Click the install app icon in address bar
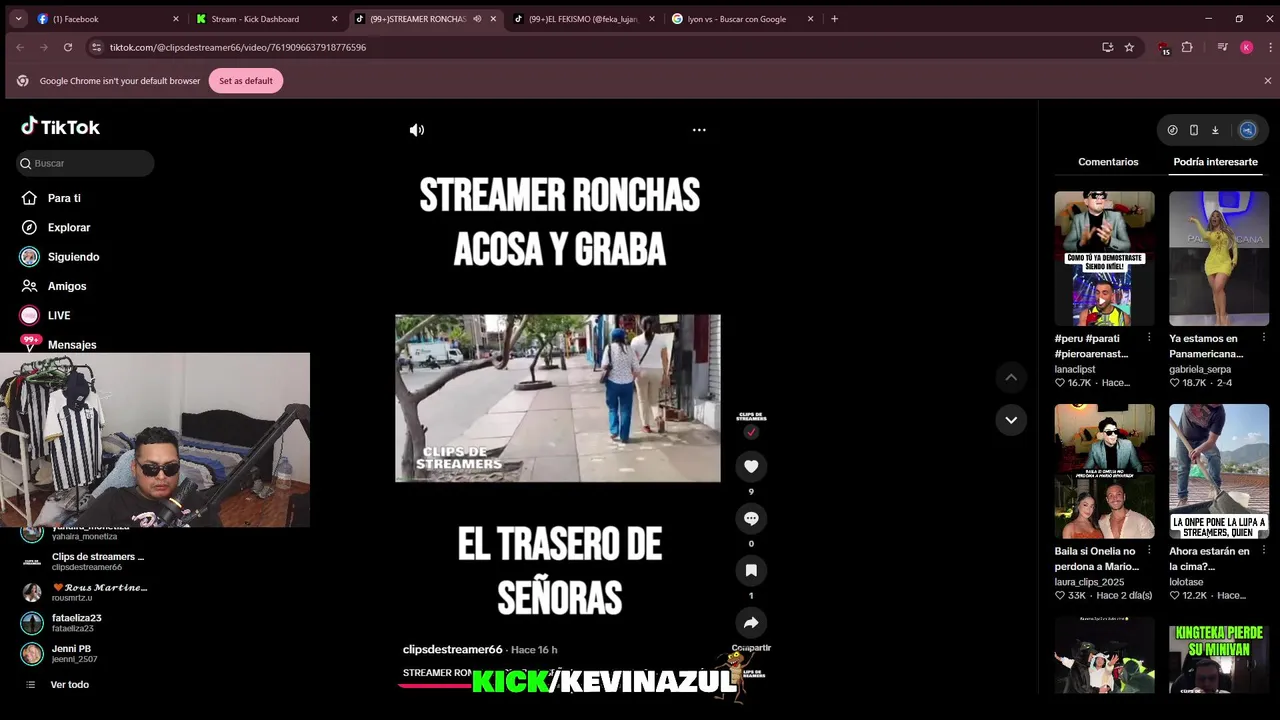This screenshot has width=1280, height=720. [x=1107, y=47]
